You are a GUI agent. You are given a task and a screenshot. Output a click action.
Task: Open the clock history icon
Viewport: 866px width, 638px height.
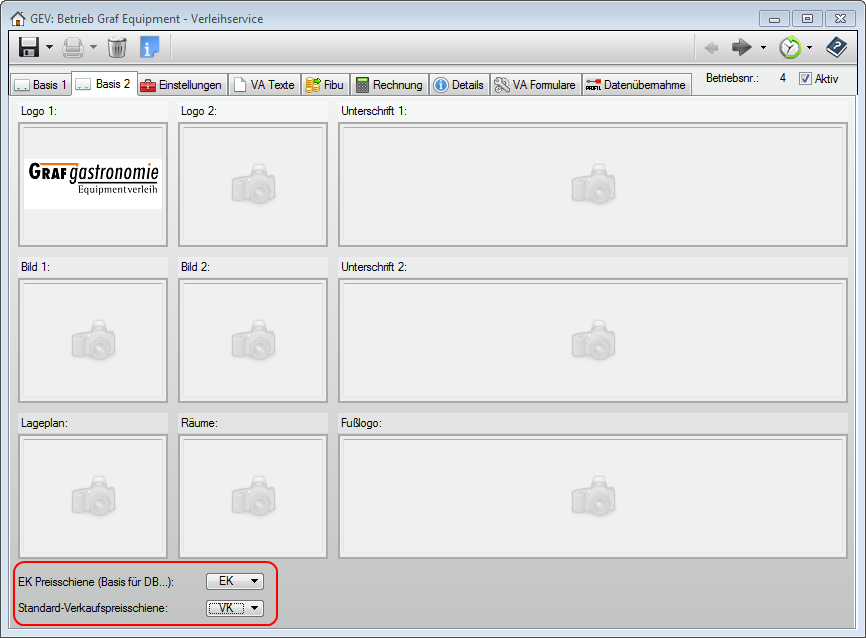[x=790, y=47]
